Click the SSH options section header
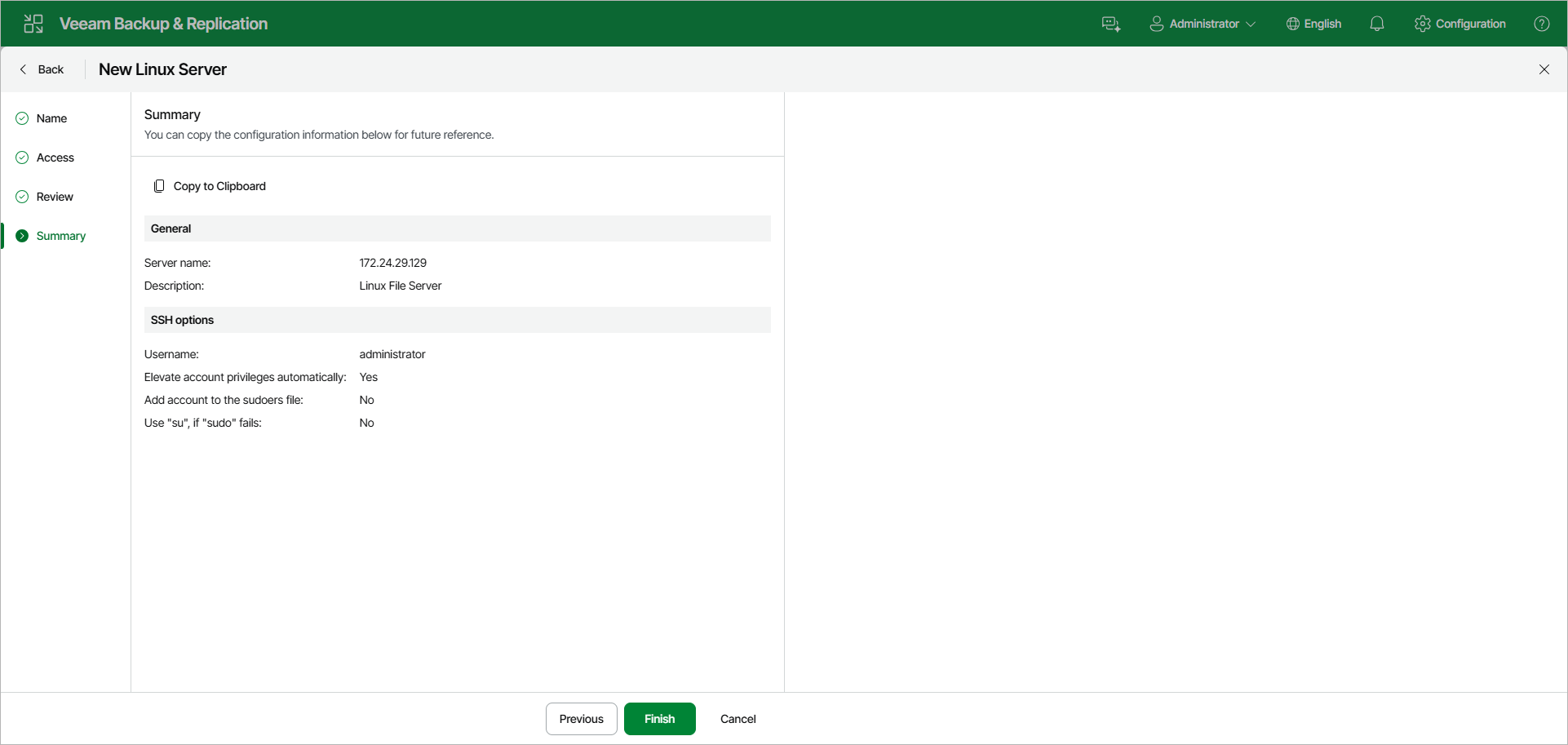Viewport: 1568px width, 745px height. tap(458, 320)
